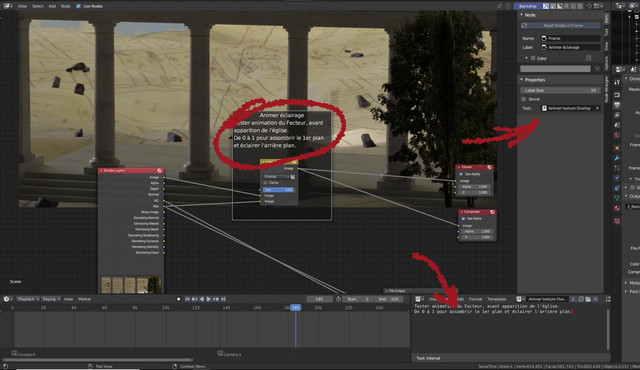Screen dimensions: 640x370
Task: Click the current frame field showing 185
Action: (319, 299)
